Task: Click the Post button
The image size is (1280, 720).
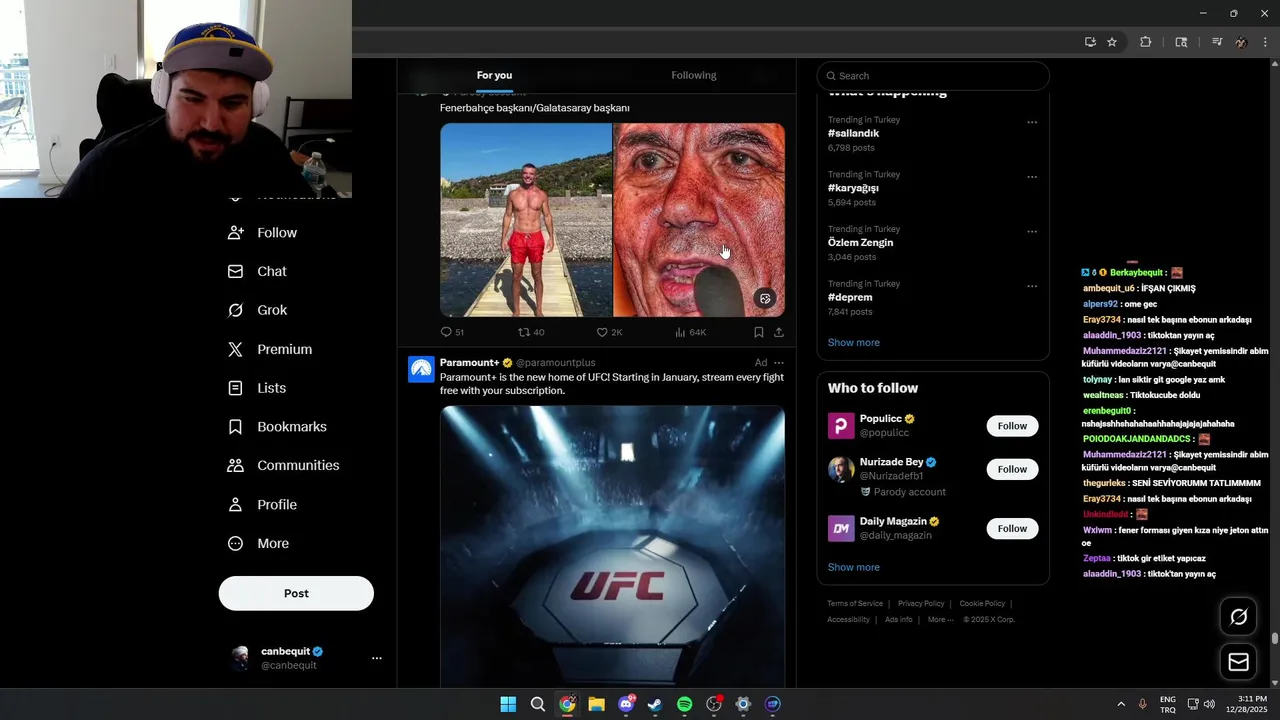Action: pyautogui.click(x=296, y=593)
